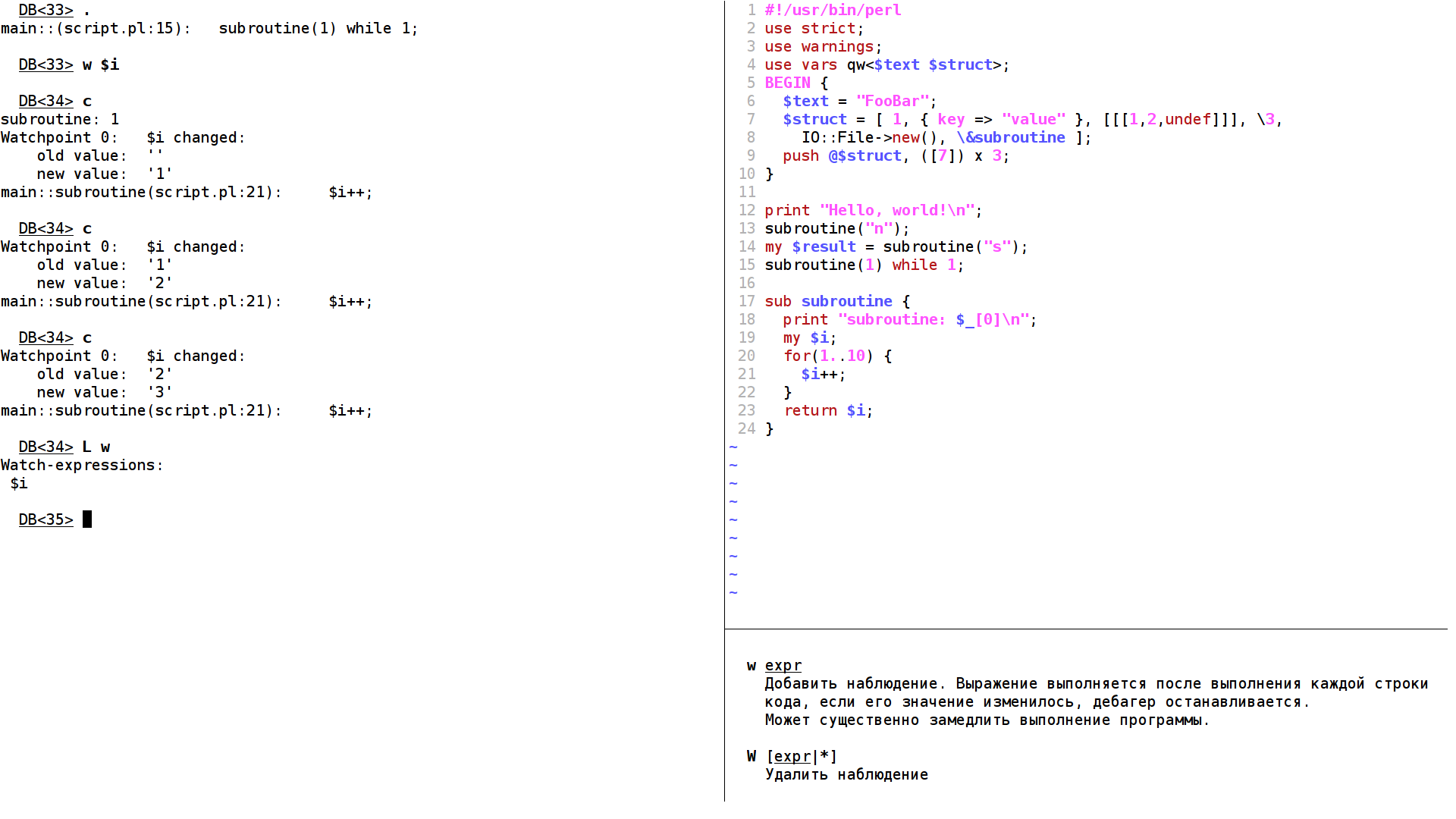Image resolution: width=1456 pixels, height=819 pixels.
Task: Click the 'W [expr|*]' help entry
Action: pos(792,756)
